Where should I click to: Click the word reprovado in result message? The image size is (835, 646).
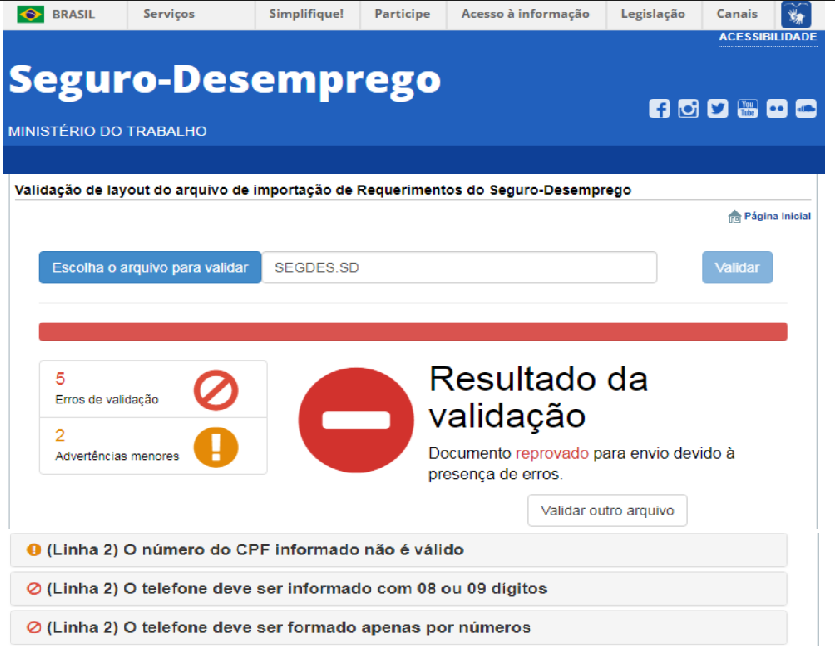552,454
